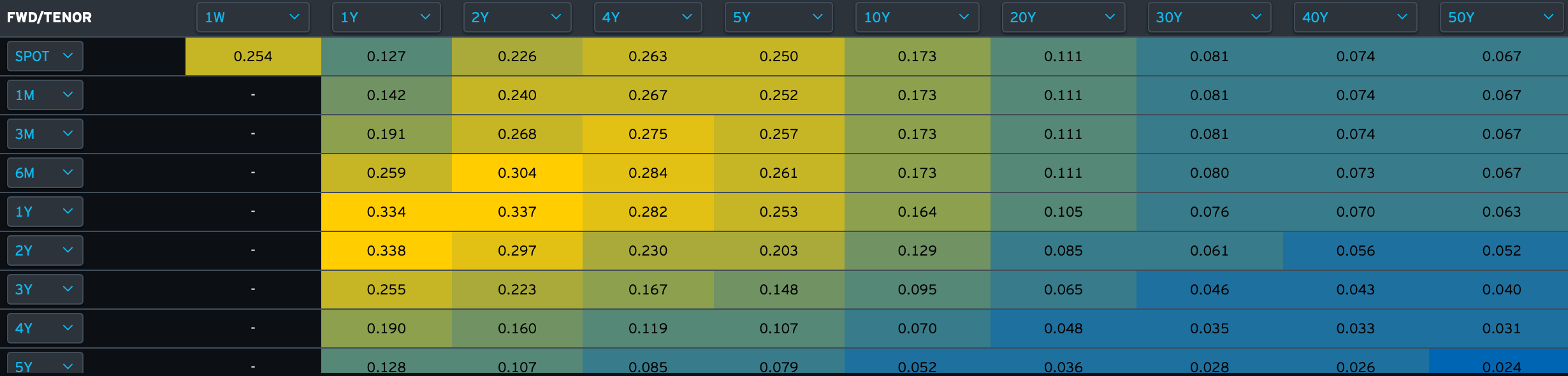Select the 3Y 50Y cell 0.040

[1499, 289]
